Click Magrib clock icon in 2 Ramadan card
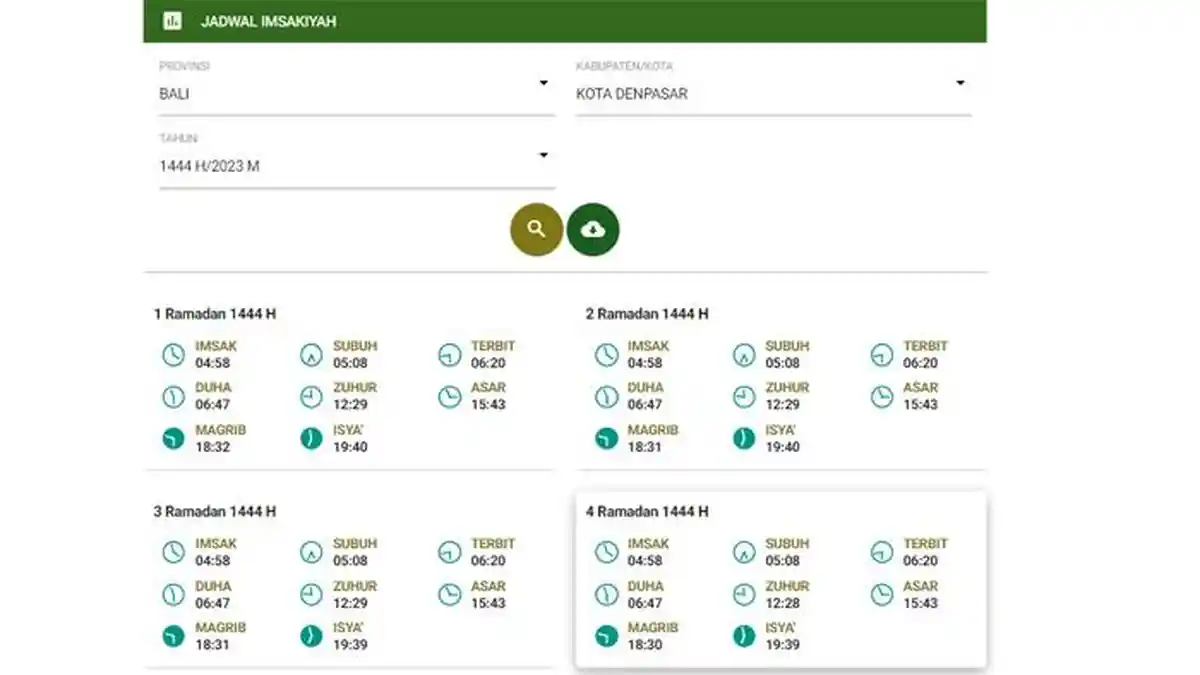1200x675 pixels. pos(607,438)
